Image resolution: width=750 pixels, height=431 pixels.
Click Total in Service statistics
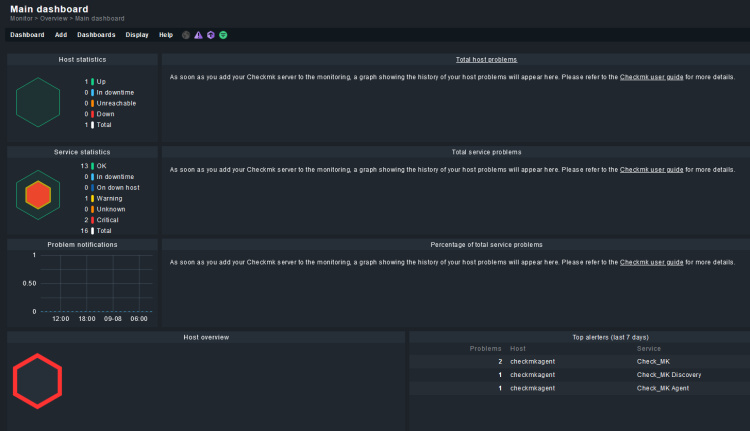[104, 231]
